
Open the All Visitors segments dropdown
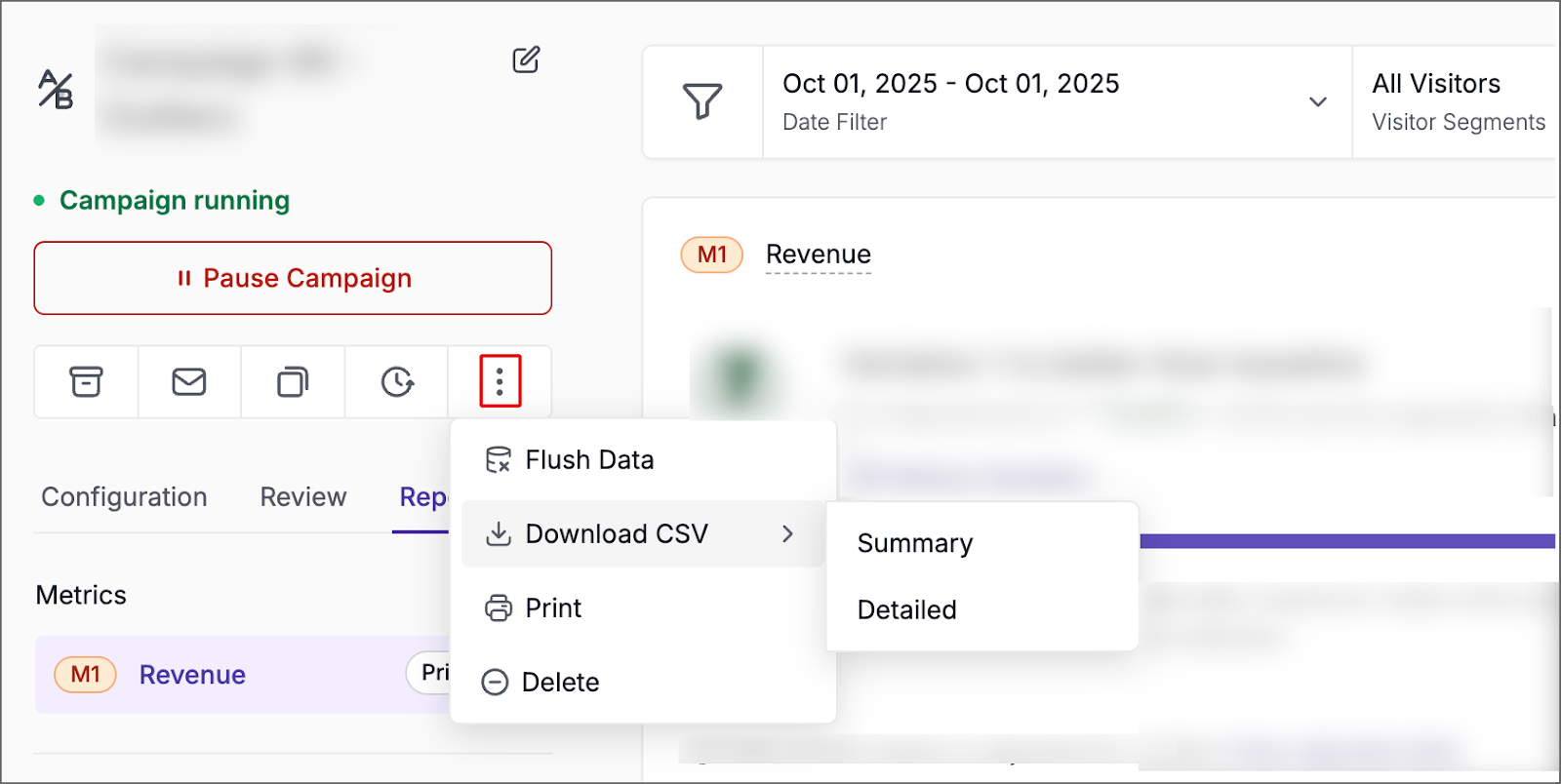[1457, 101]
